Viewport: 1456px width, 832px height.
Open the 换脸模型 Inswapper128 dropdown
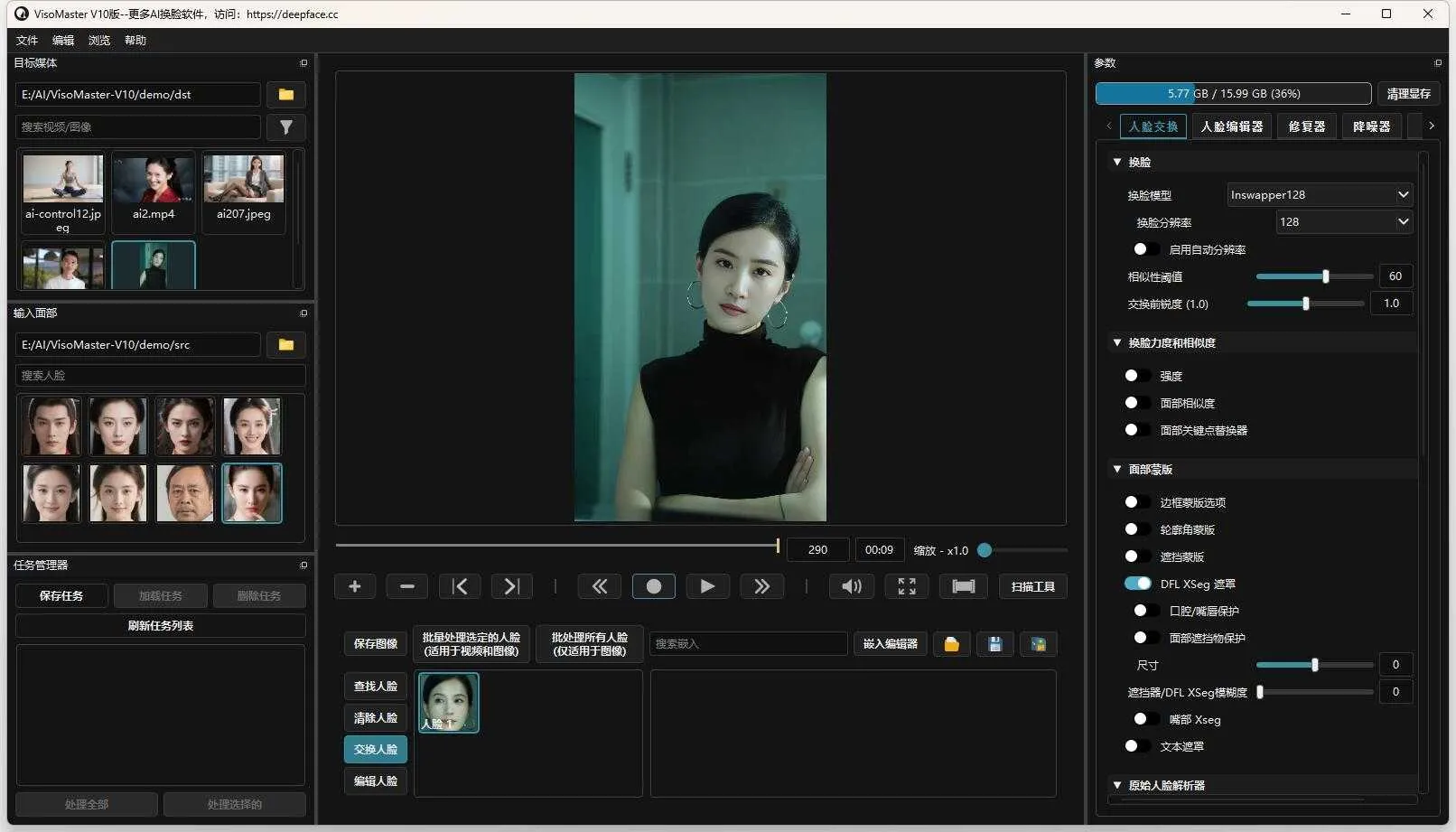pyautogui.click(x=1320, y=195)
